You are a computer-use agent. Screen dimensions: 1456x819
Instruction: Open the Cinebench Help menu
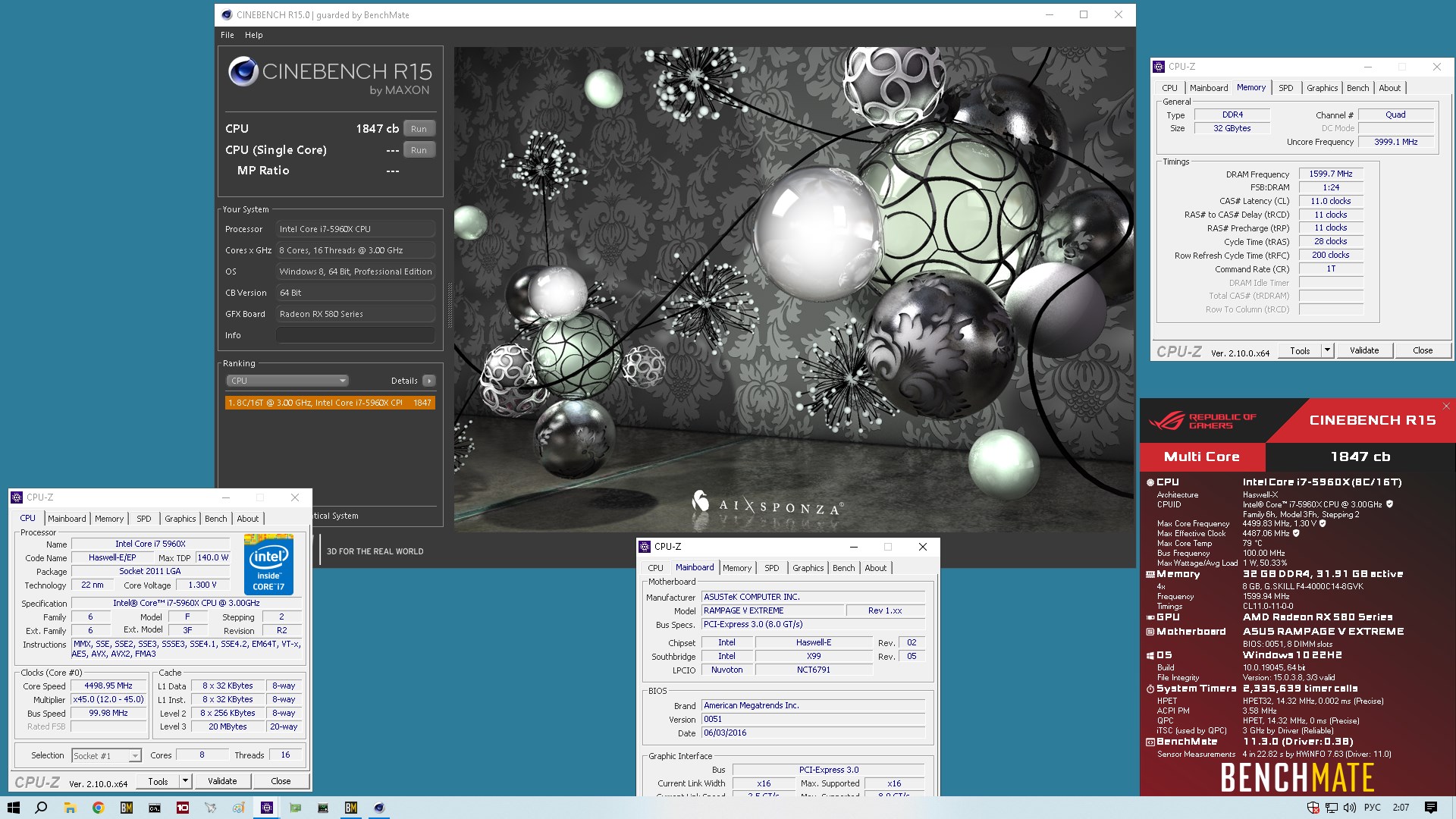tap(253, 35)
